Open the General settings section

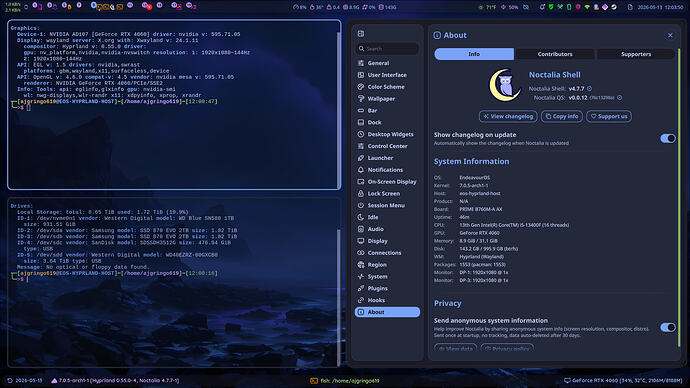(387, 63)
